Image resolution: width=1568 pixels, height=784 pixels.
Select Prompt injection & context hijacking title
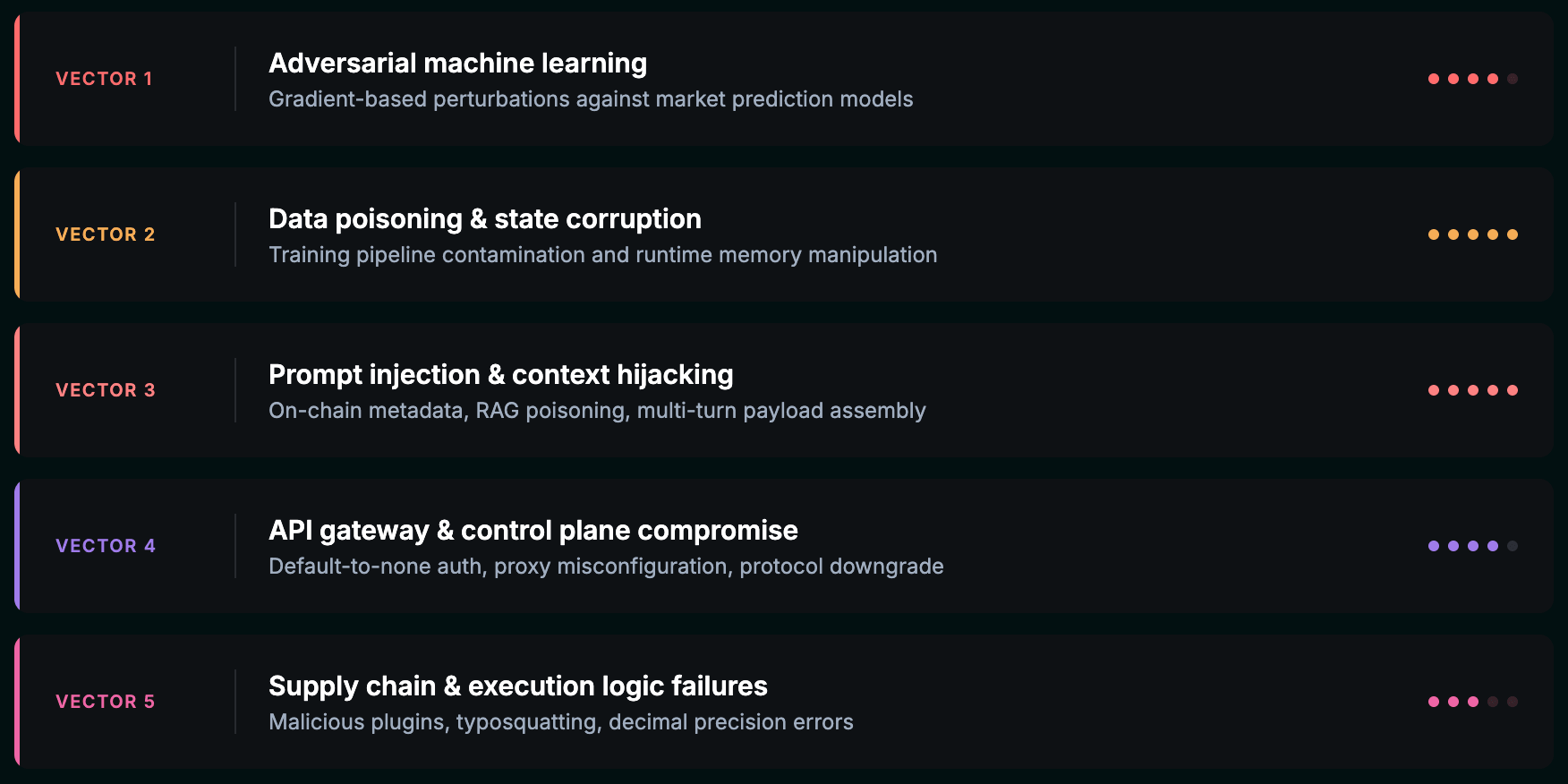(x=500, y=375)
